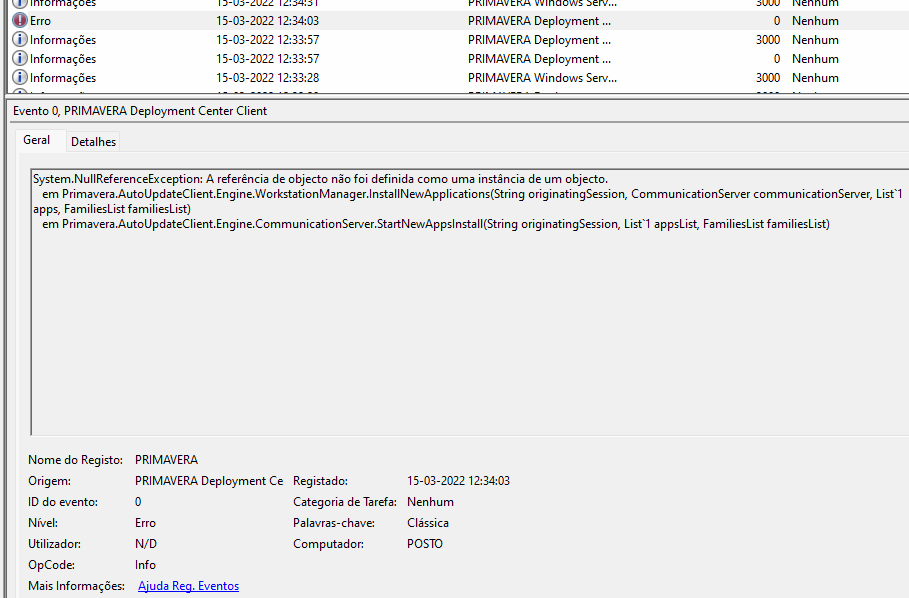Click the OpCode value Info
This screenshot has height=598, width=909.
coord(145,565)
